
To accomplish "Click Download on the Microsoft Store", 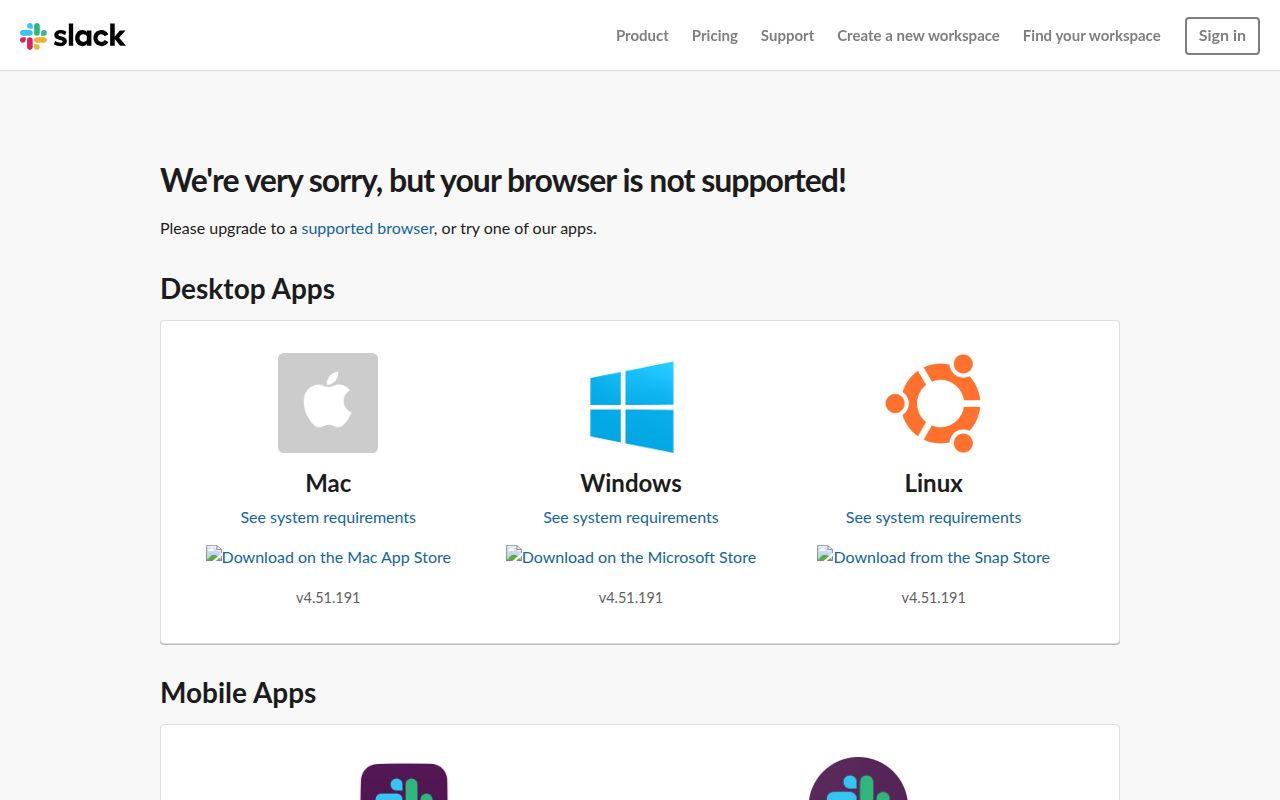I will (x=631, y=557).
